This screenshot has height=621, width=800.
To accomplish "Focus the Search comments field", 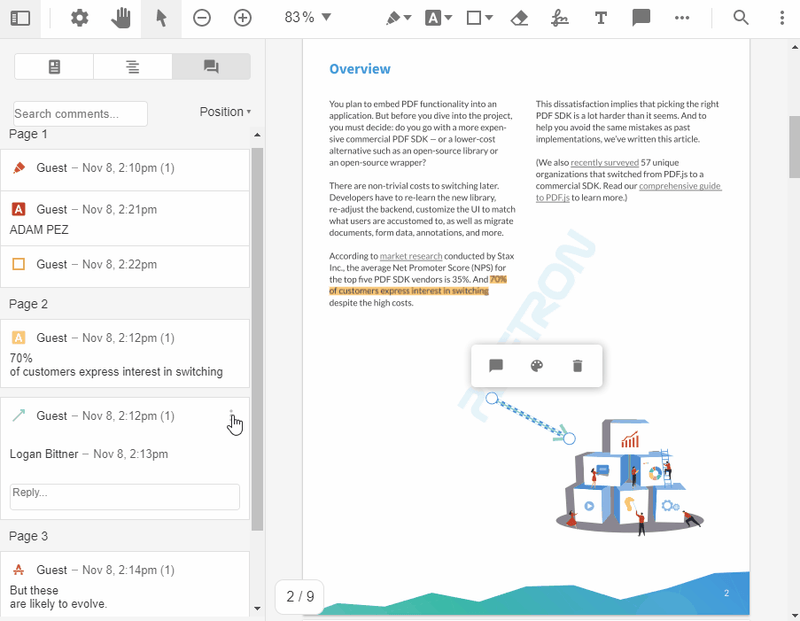I will pos(80,114).
